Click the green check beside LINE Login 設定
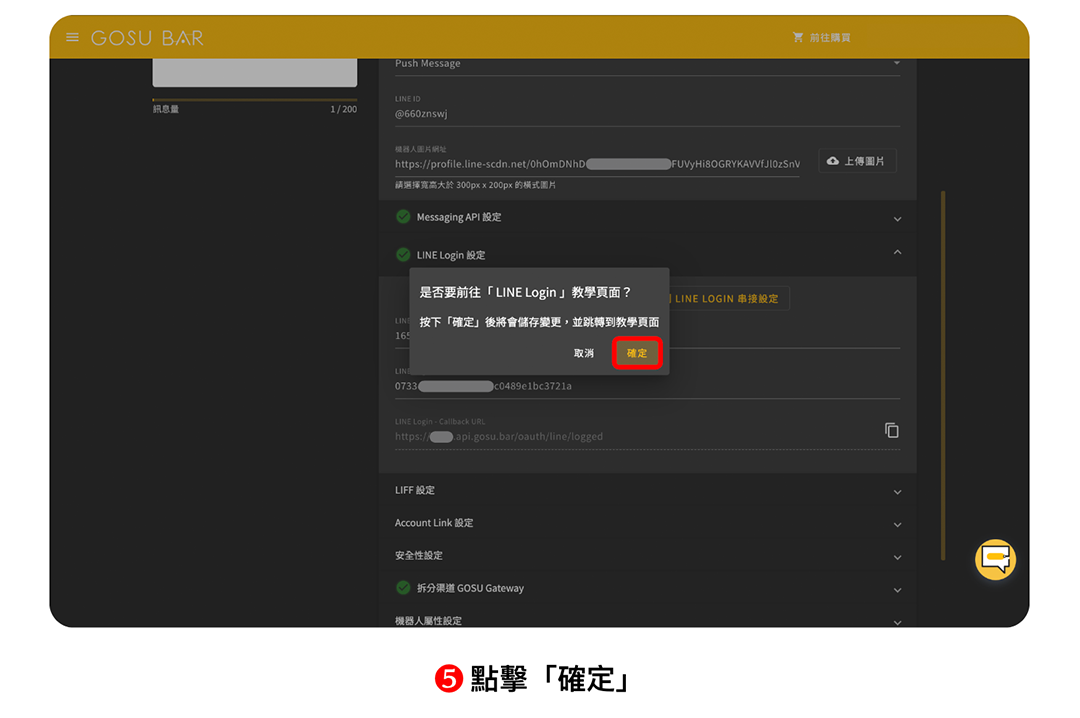The width and height of the screenshot is (1080, 718). 403,255
